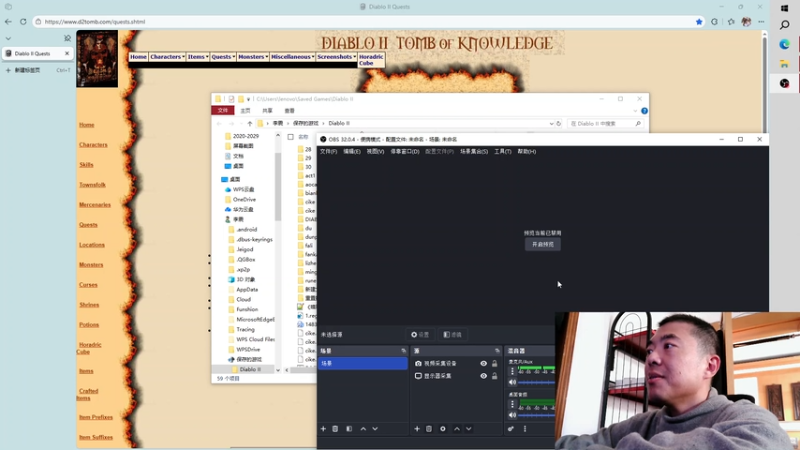Adjust the Mic/Aux volume slider
The height and width of the screenshot is (450, 800).
[x=536, y=382]
